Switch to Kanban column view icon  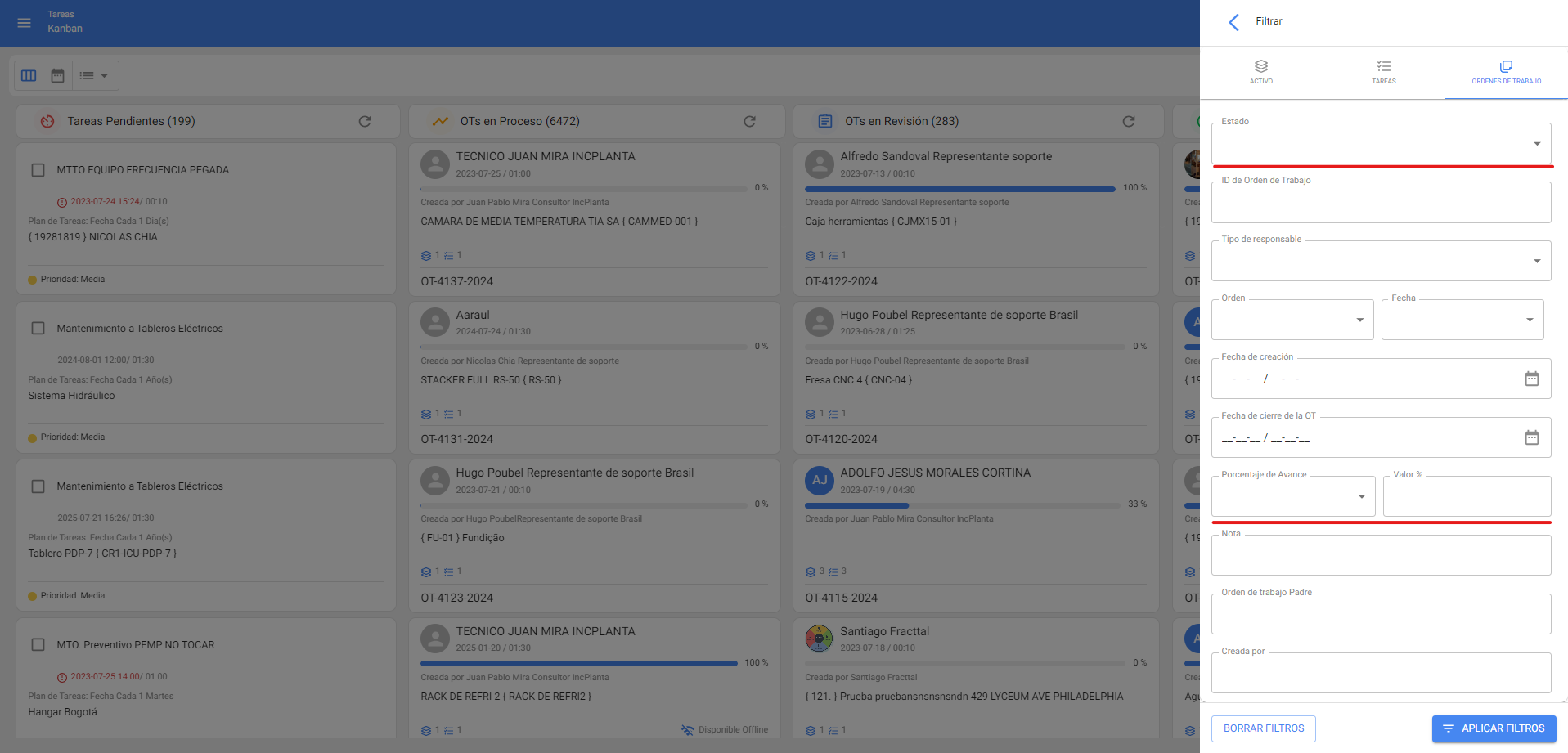pyautogui.click(x=29, y=76)
